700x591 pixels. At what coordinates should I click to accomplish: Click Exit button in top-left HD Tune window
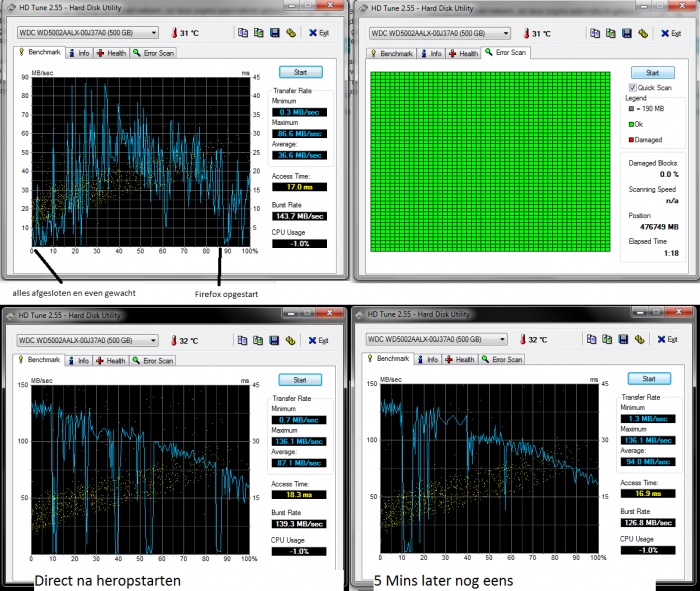point(319,33)
